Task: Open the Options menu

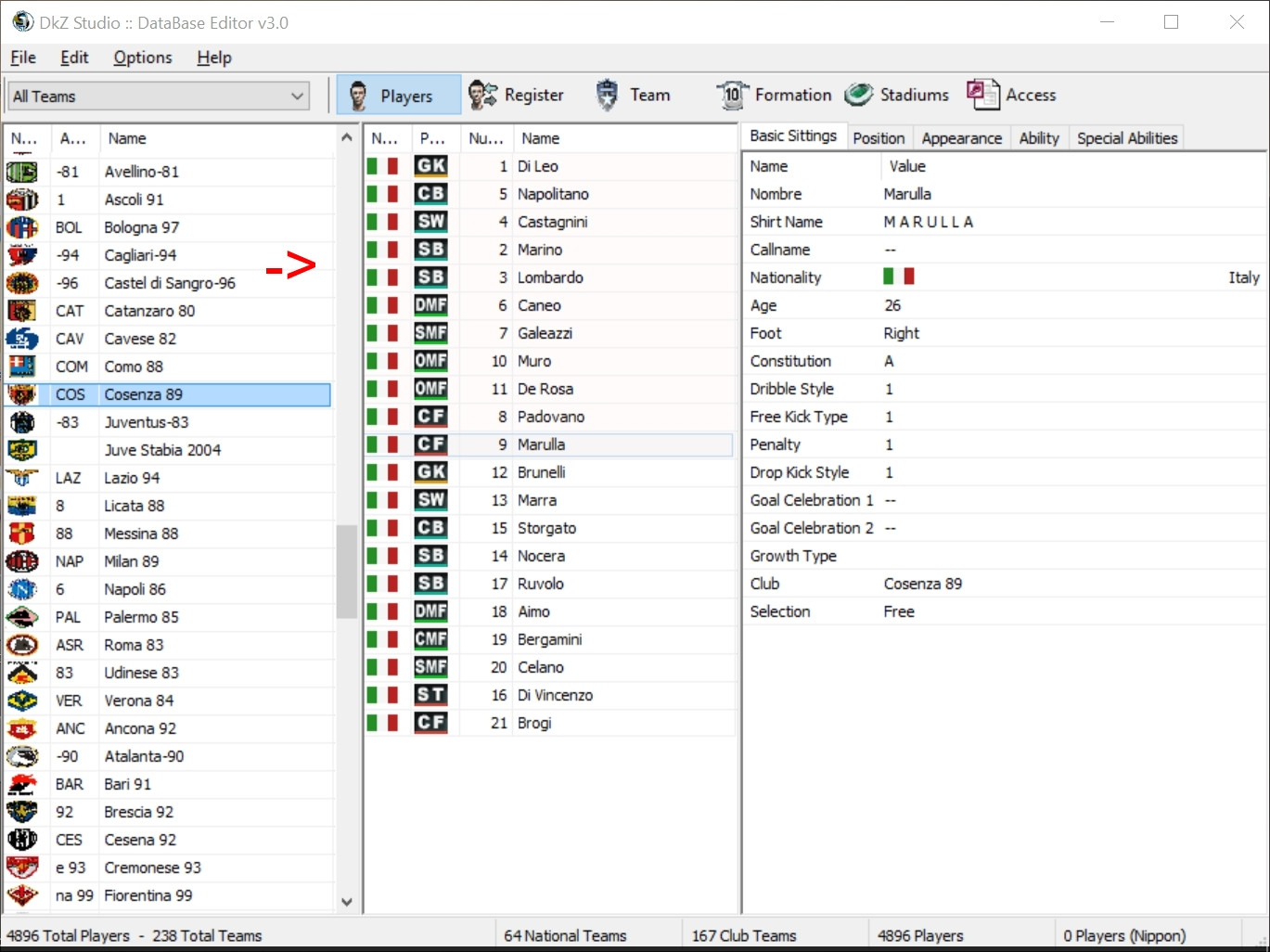Action: [143, 58]
